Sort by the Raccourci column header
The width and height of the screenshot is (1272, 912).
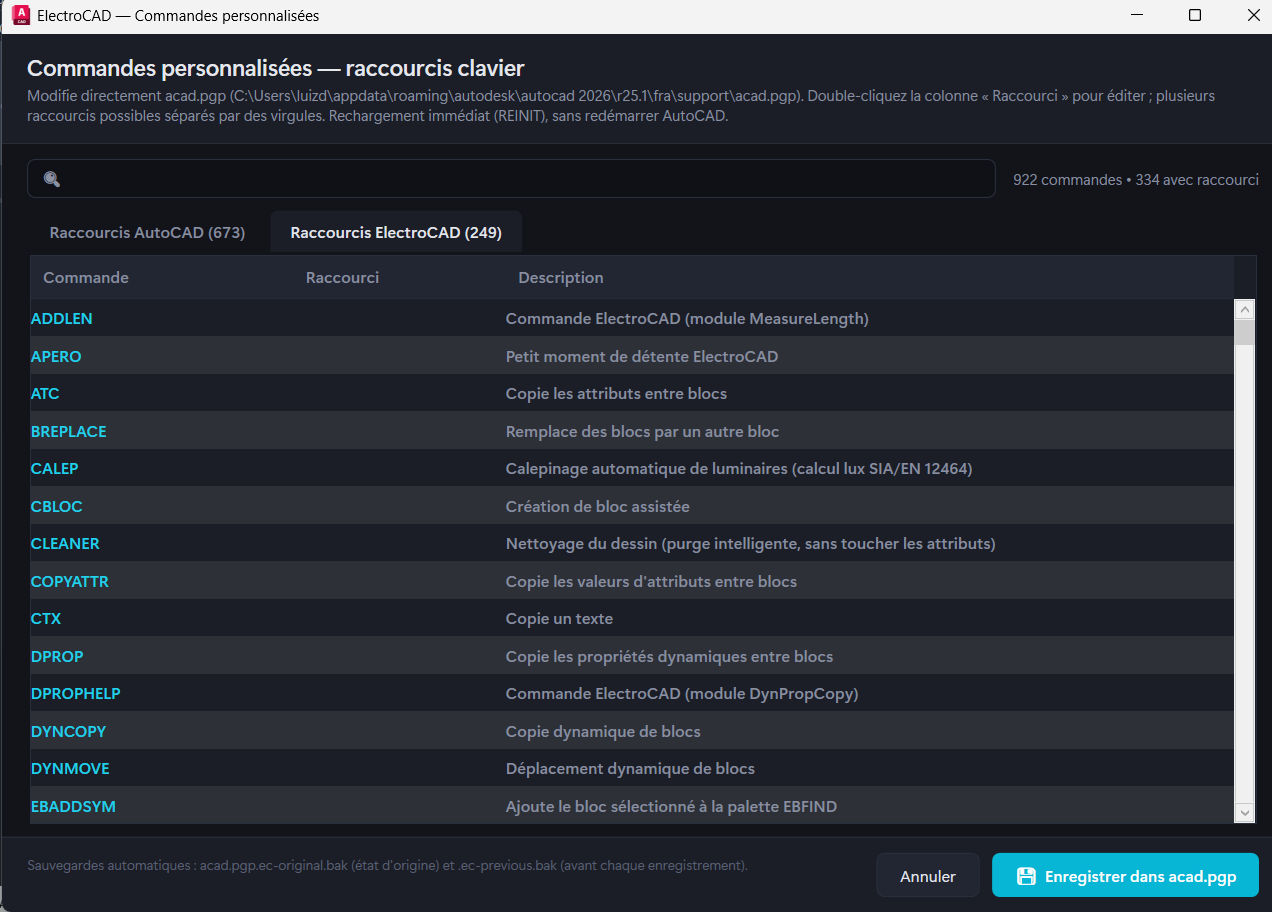(x=342, y=278)
